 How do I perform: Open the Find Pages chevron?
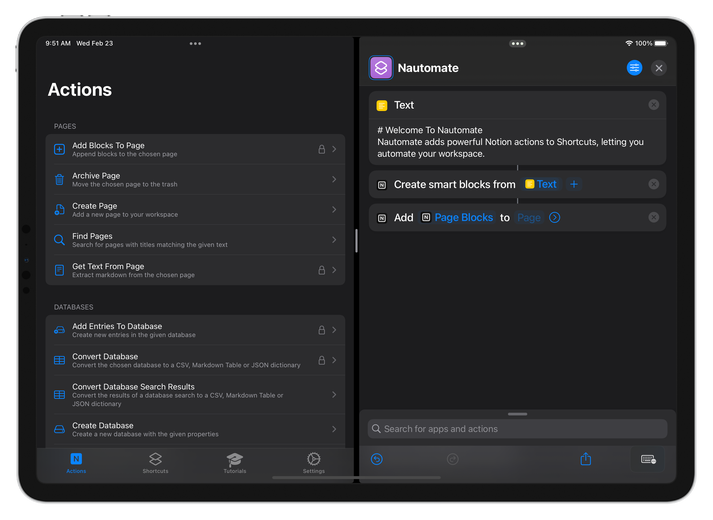pos(334,240)
